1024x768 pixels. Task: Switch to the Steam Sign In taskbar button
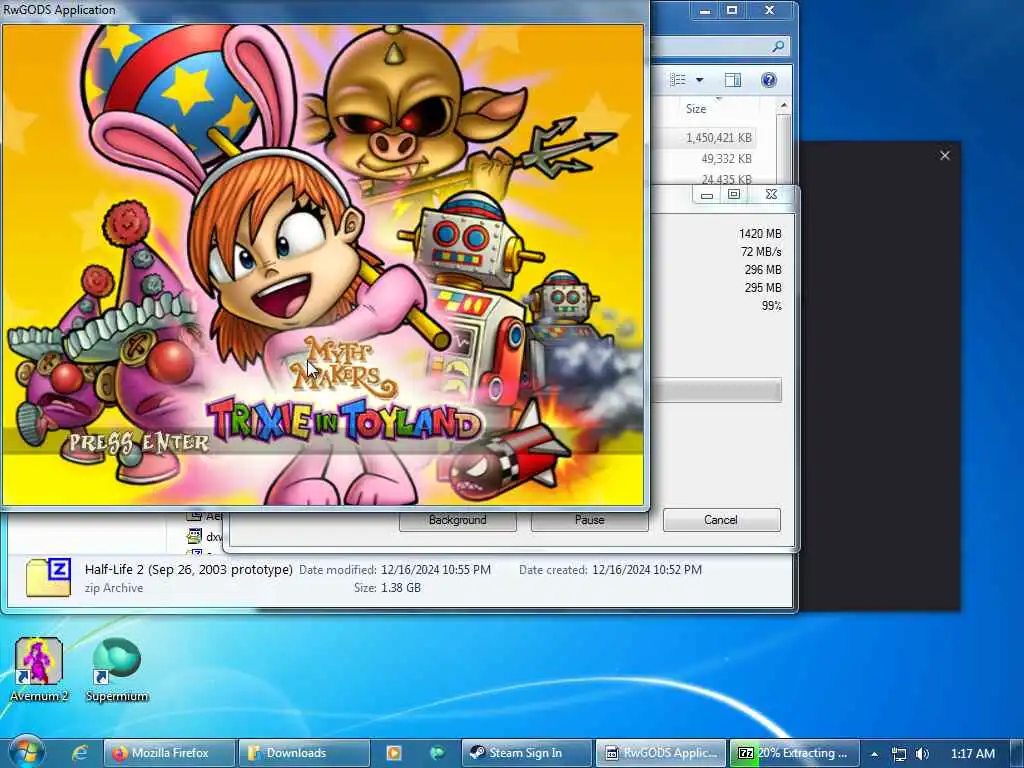[526, 753]
